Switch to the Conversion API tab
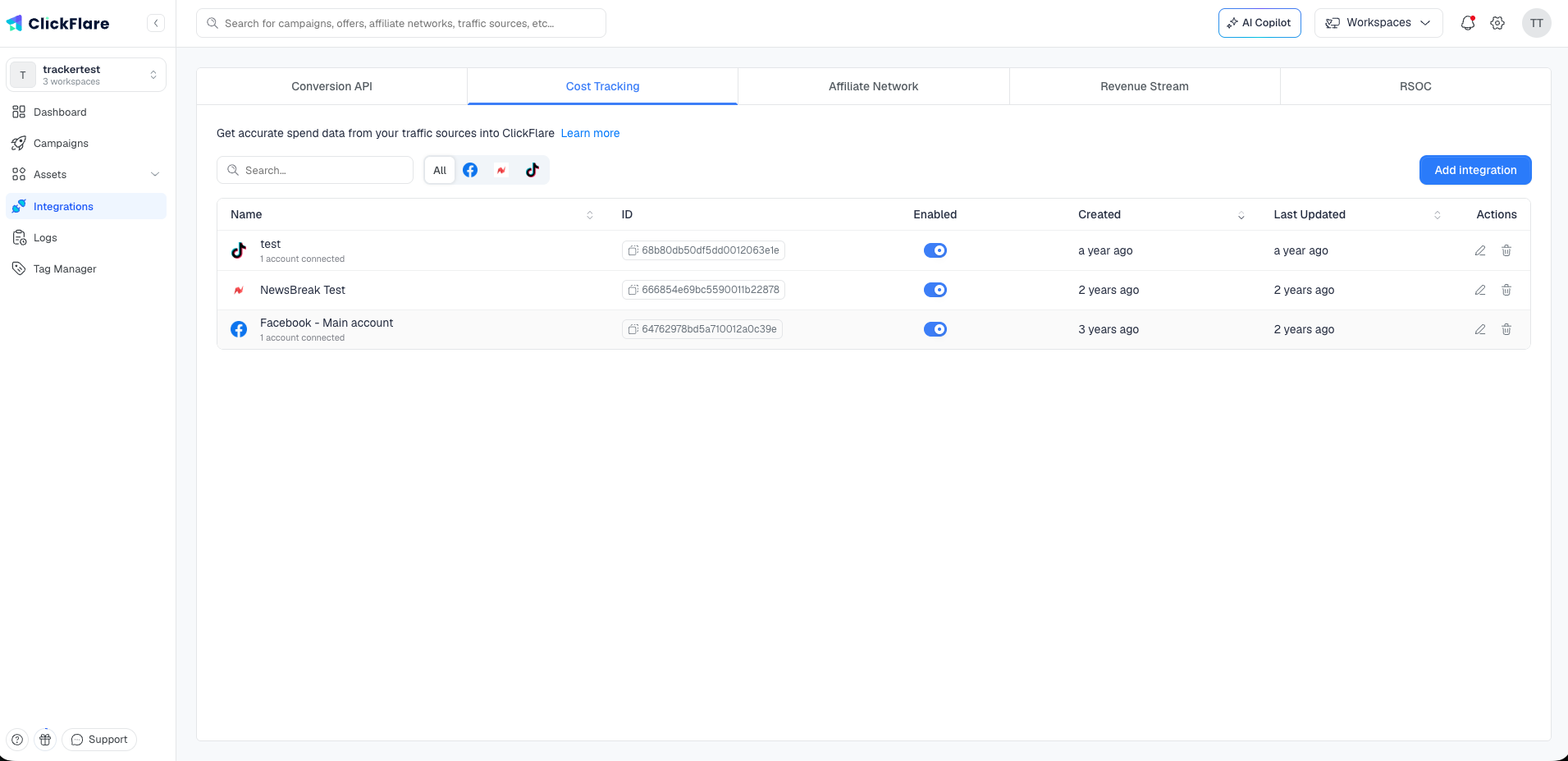 (331, 86)
